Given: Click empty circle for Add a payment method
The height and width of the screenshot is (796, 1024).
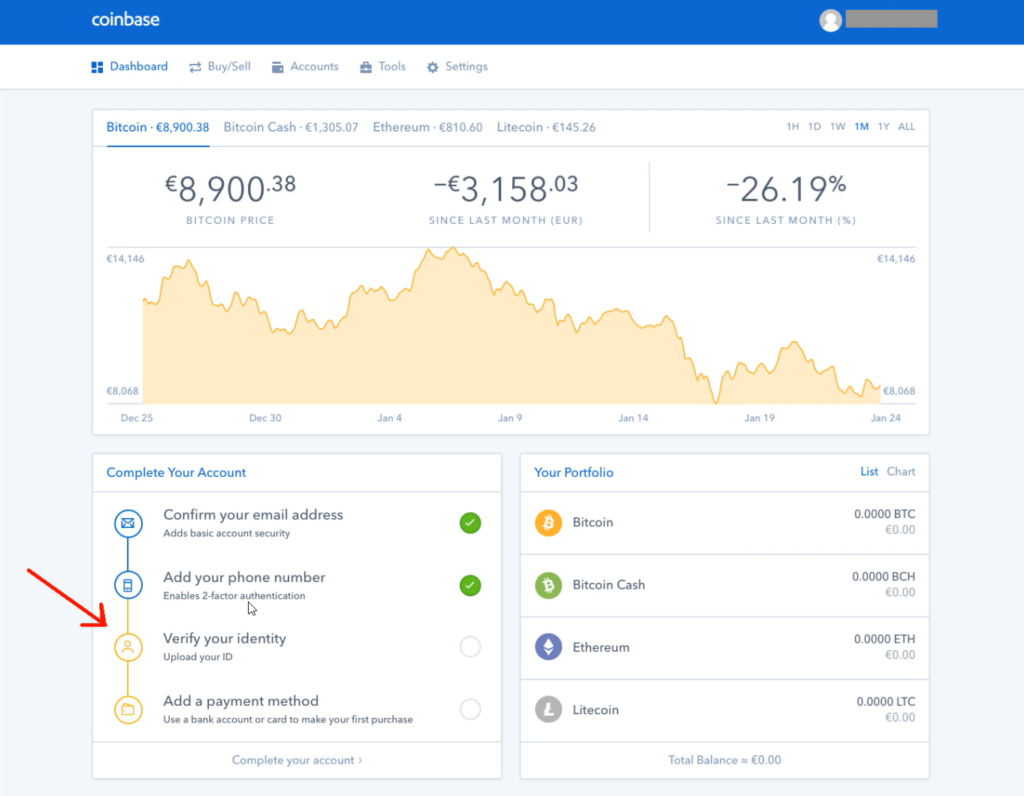Looking at the screenshot, I should 470,709.
